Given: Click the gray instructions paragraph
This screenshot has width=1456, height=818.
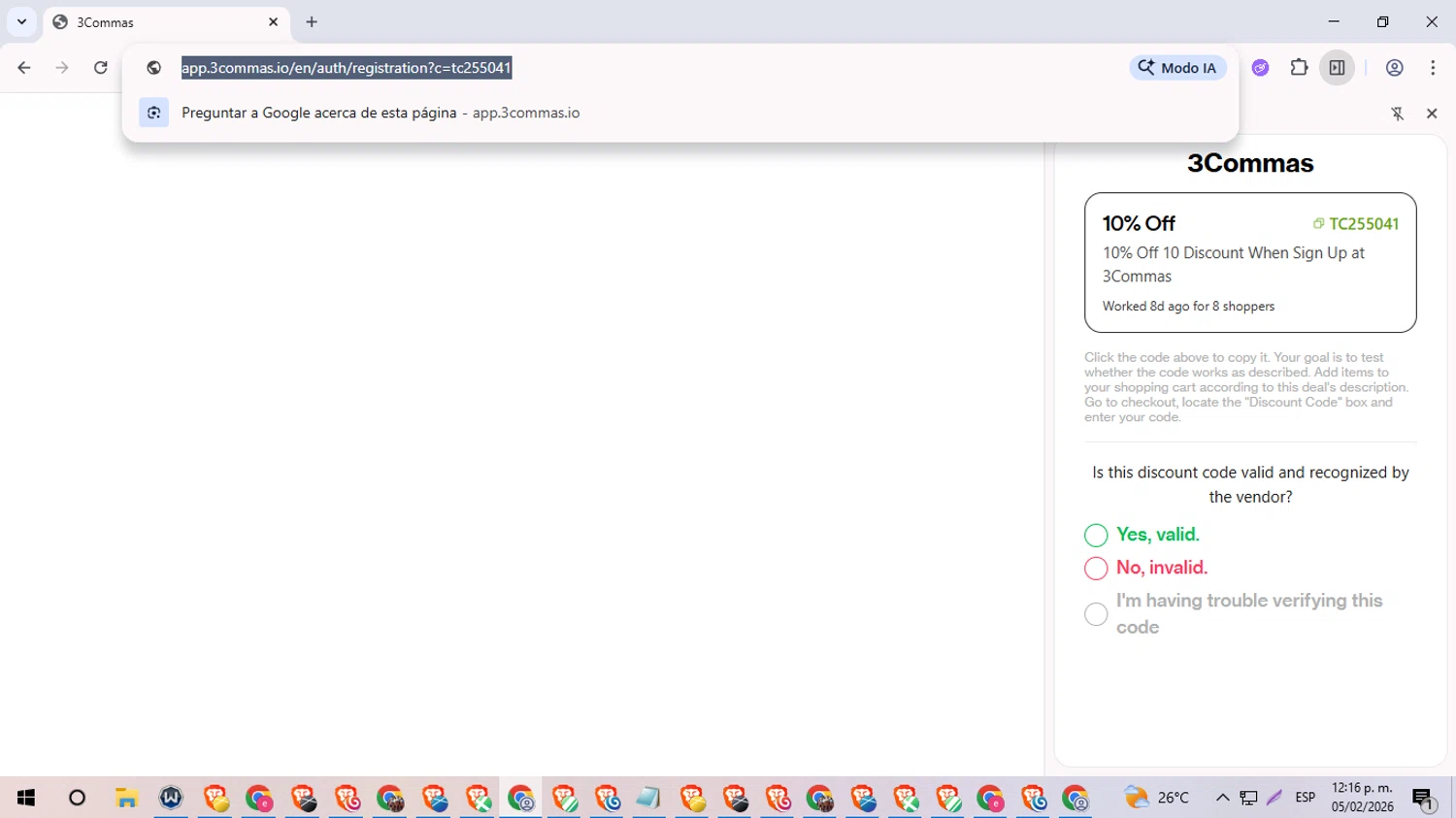Looking at the screenshot, I should [1246, 387].
